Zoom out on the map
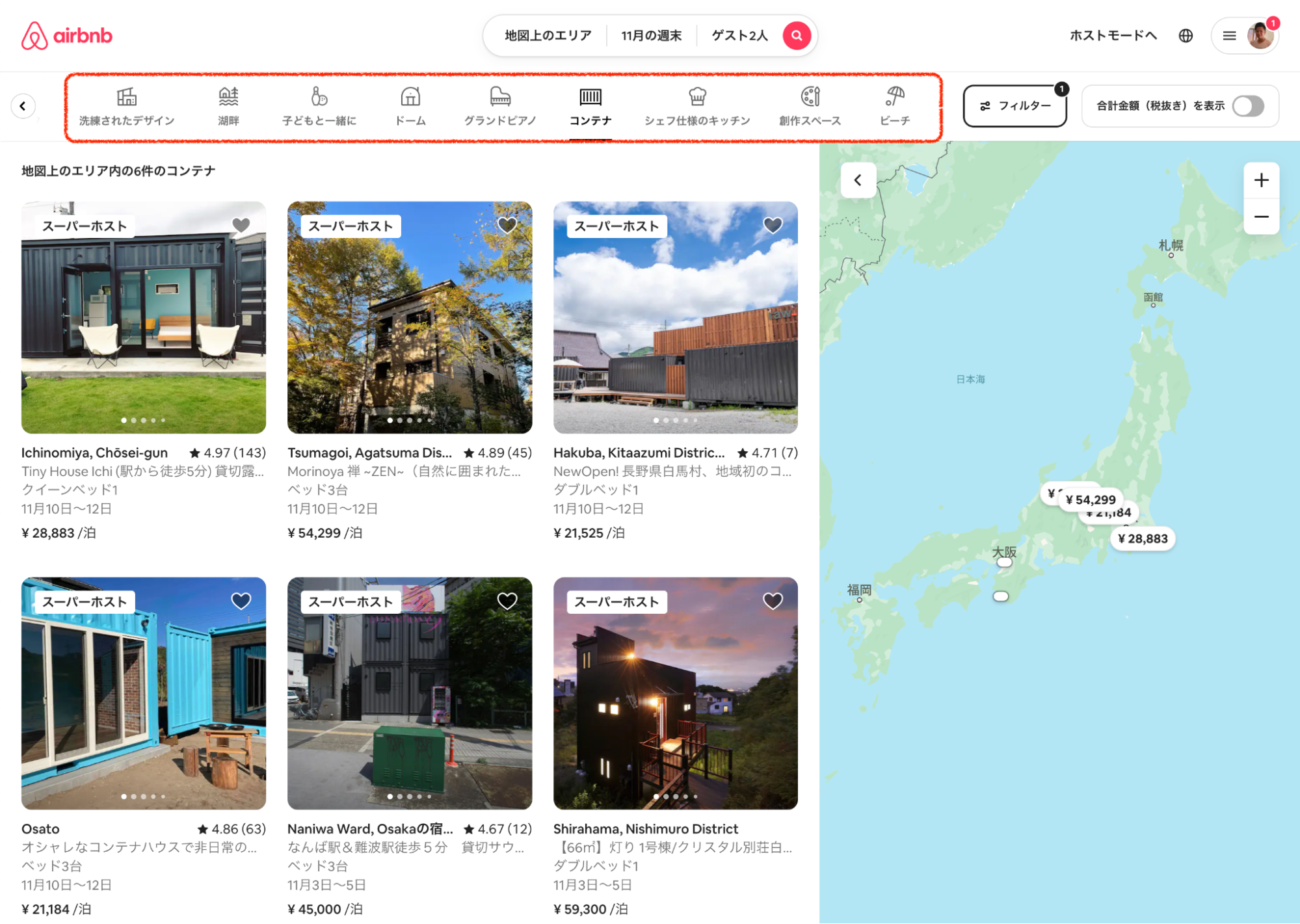The width and height of the screenshot is (1300, 924). point(1261,217)
